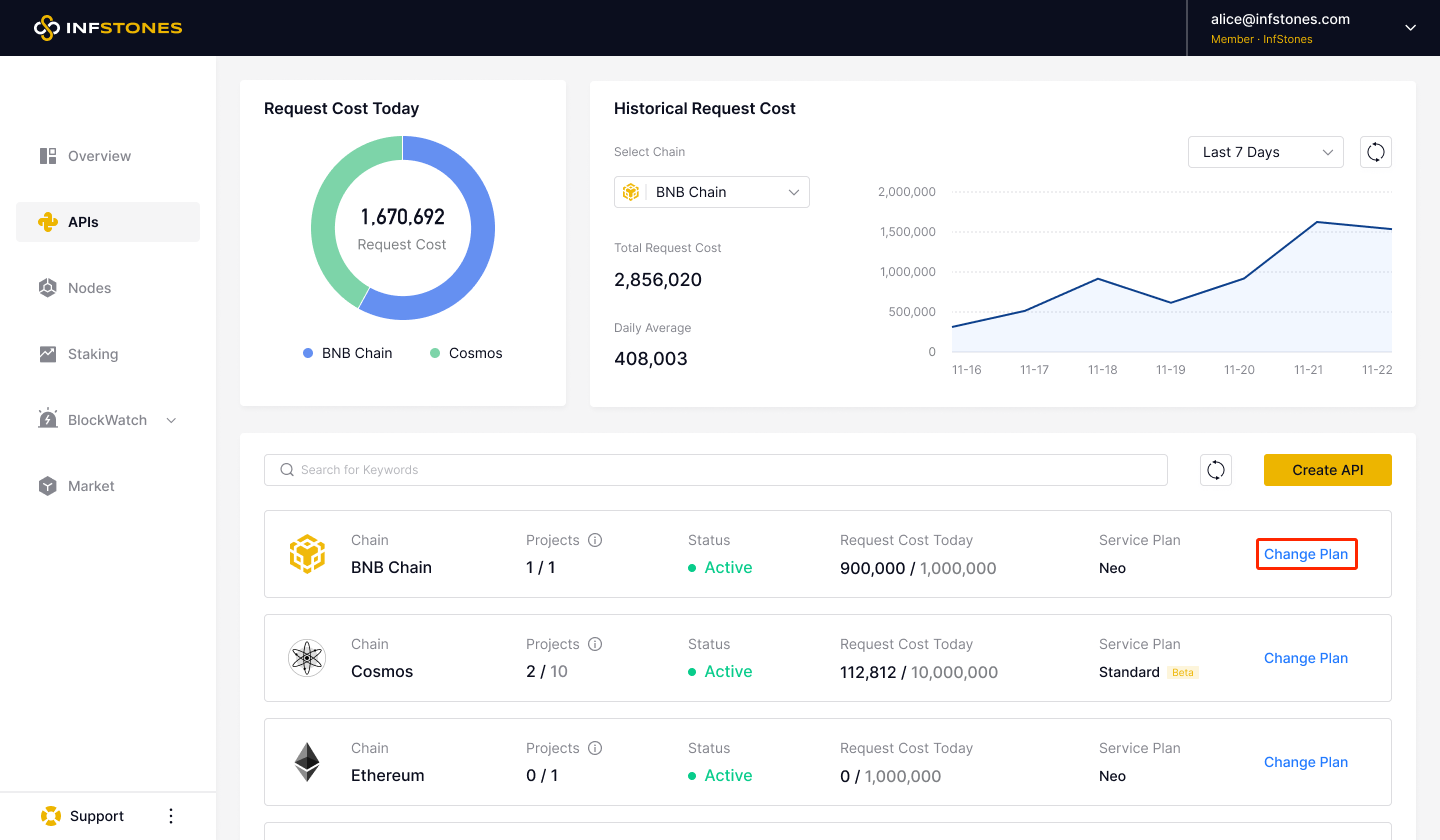The height and width of the screenshot is (840, 1440).
Task: Click Change Plan for BNB Chain
Action: point(1306,554)
